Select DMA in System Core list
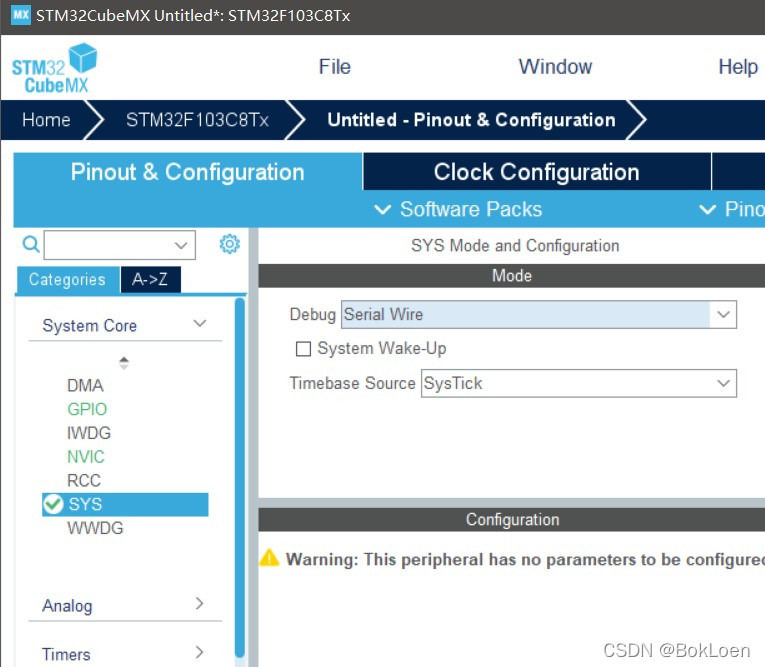 click(x=85, y=385)
